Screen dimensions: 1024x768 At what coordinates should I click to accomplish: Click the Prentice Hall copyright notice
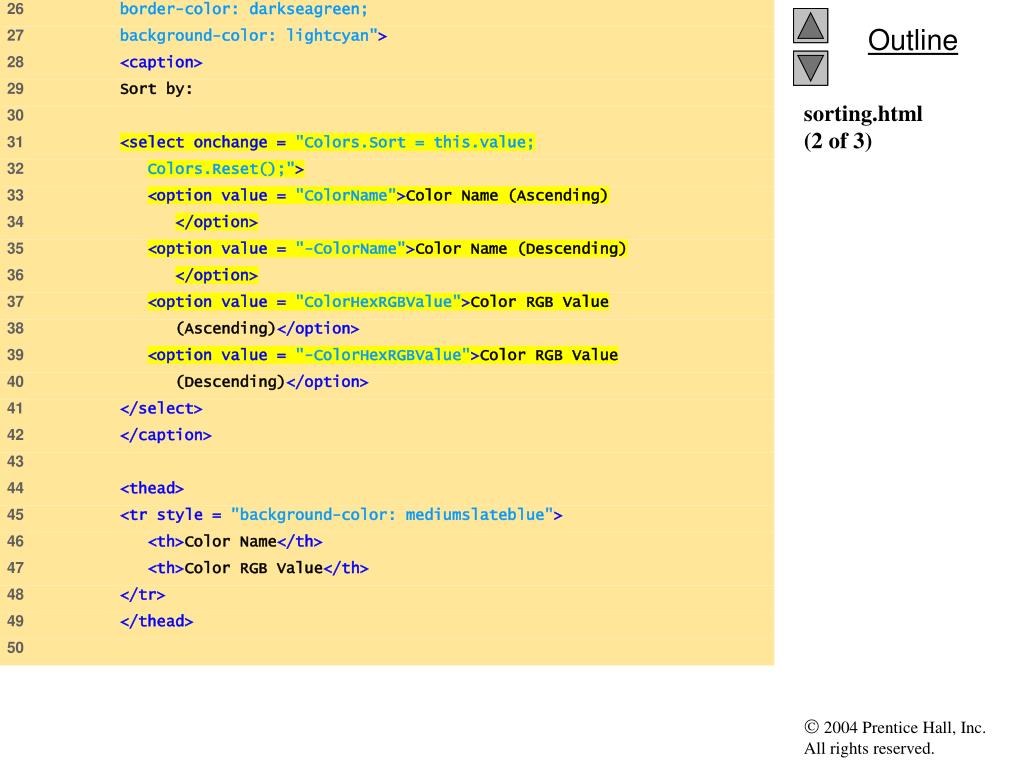click(x=894, y=738)
